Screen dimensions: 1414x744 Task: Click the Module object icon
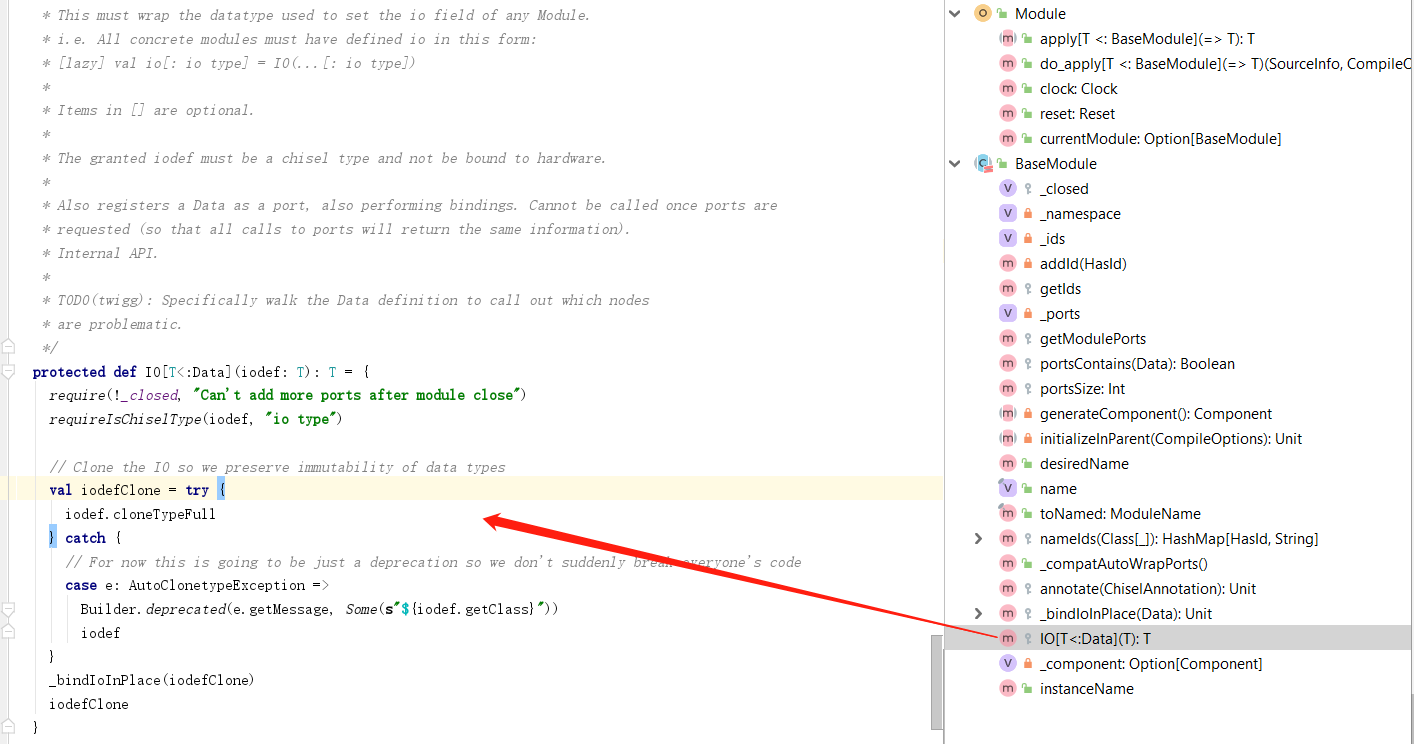point(982,14)
